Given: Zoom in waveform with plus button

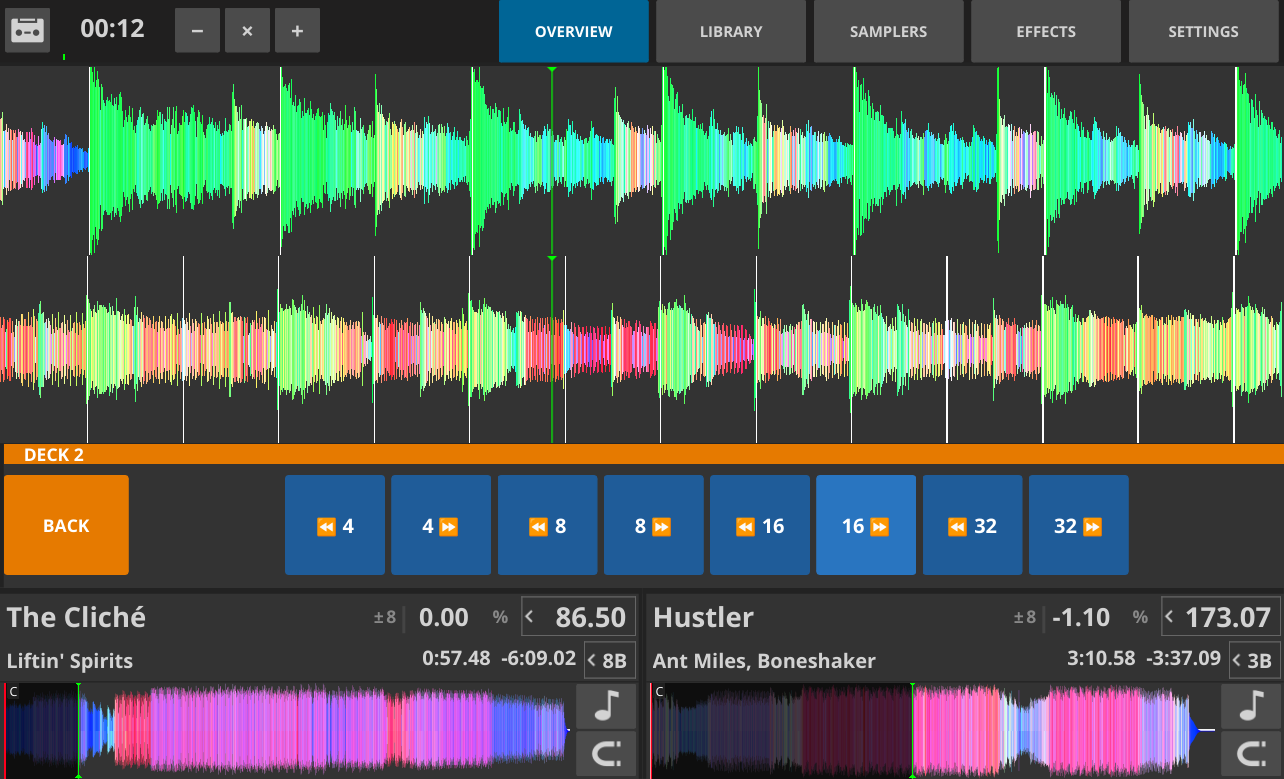Looking at the screenshot, I should pyautogui.click(x=297, y=31).
